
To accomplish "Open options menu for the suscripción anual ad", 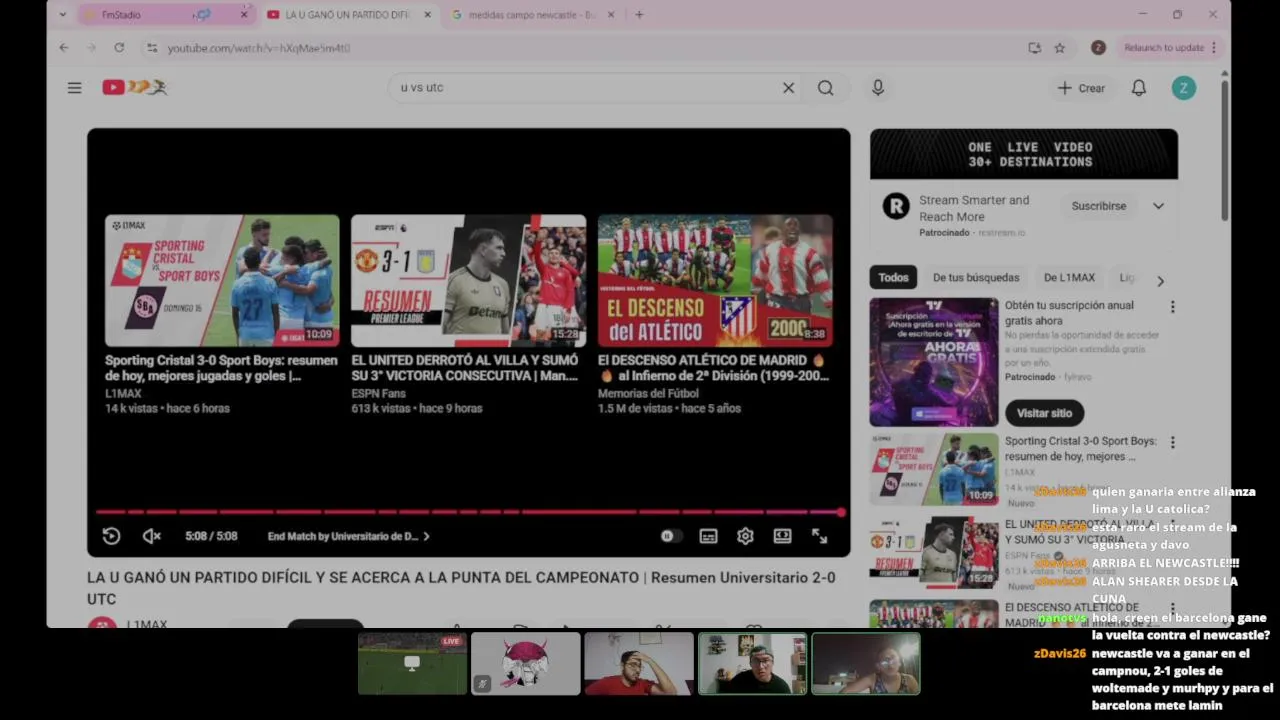I will (x=1172, y=307).
